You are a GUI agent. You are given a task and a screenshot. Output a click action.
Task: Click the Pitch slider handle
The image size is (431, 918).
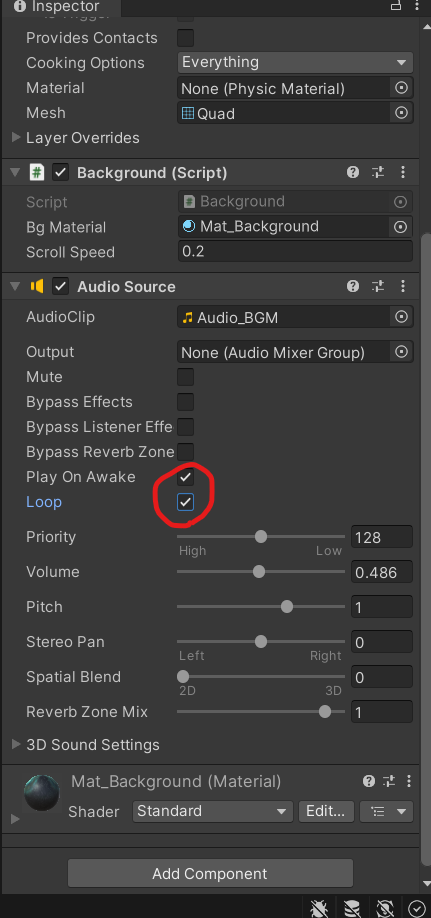click(x=286, y=607)
